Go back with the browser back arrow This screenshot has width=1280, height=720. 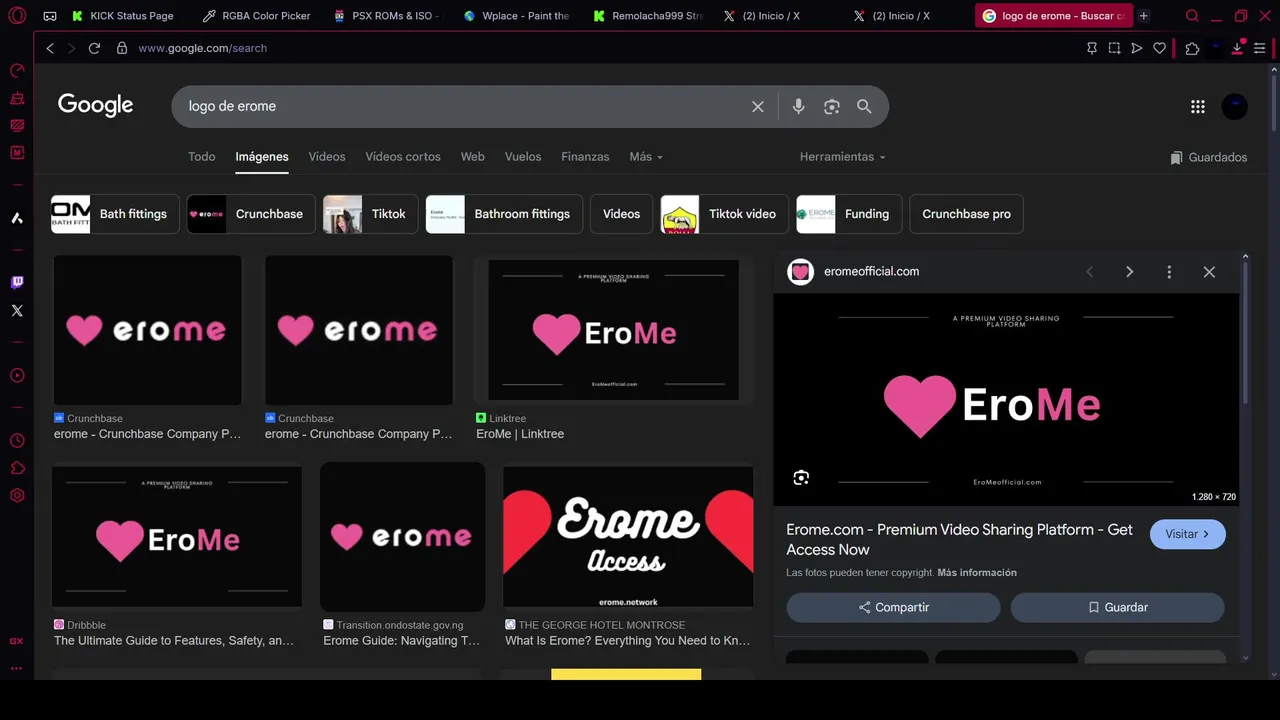pyautogui.click(x=50, y=48)
